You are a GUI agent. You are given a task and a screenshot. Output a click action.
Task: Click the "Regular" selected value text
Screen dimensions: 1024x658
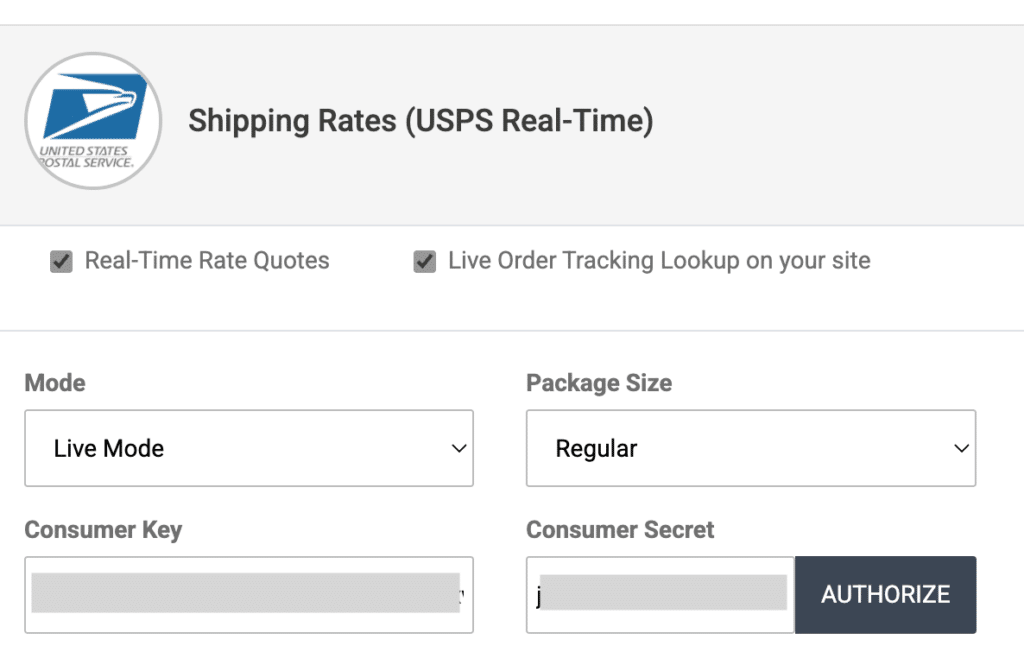pos(597,448)
